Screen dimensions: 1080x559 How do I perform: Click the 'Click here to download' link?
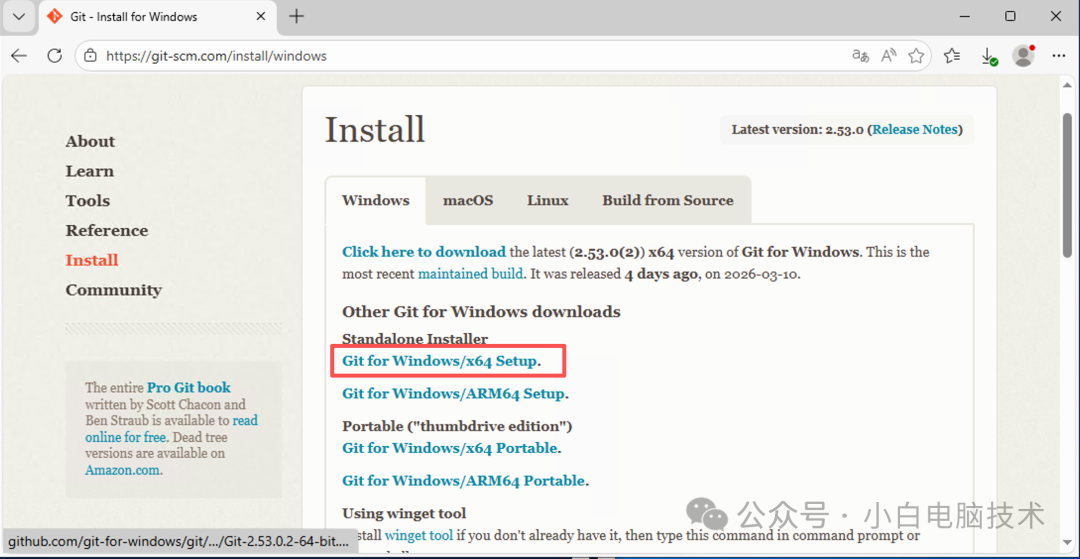[x=424, y=252]
